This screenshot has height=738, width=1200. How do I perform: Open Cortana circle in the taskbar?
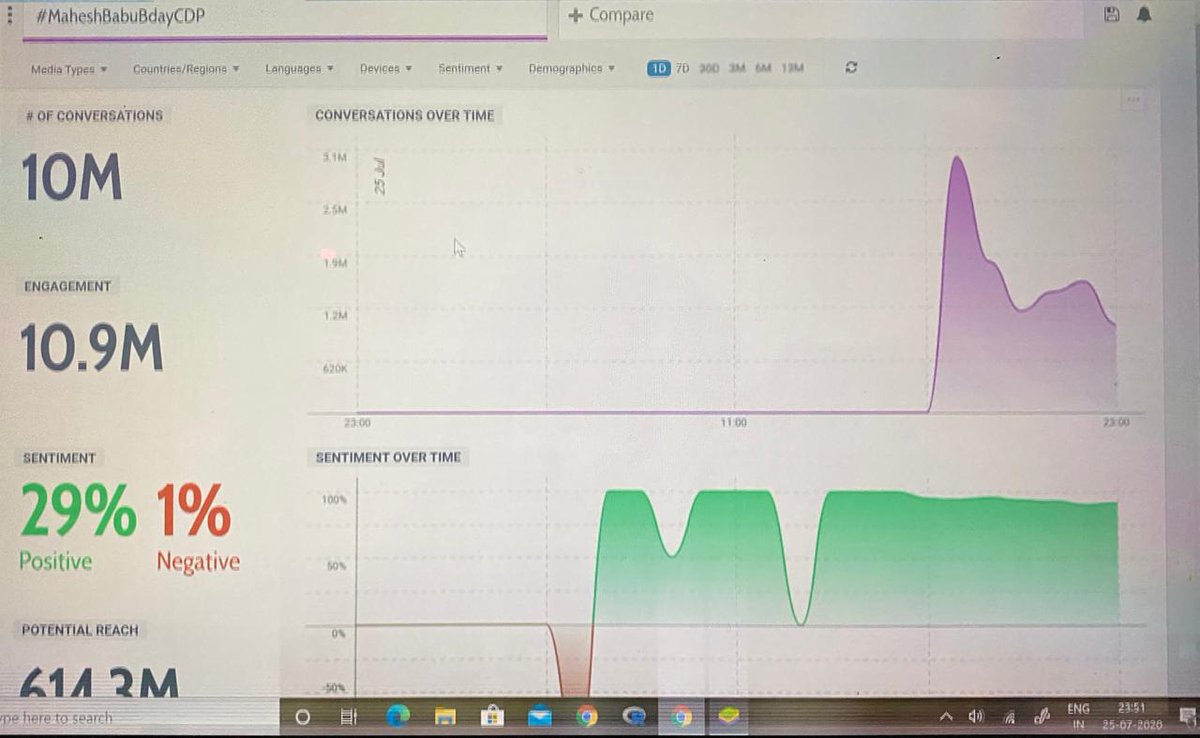[x=303, y=717]
